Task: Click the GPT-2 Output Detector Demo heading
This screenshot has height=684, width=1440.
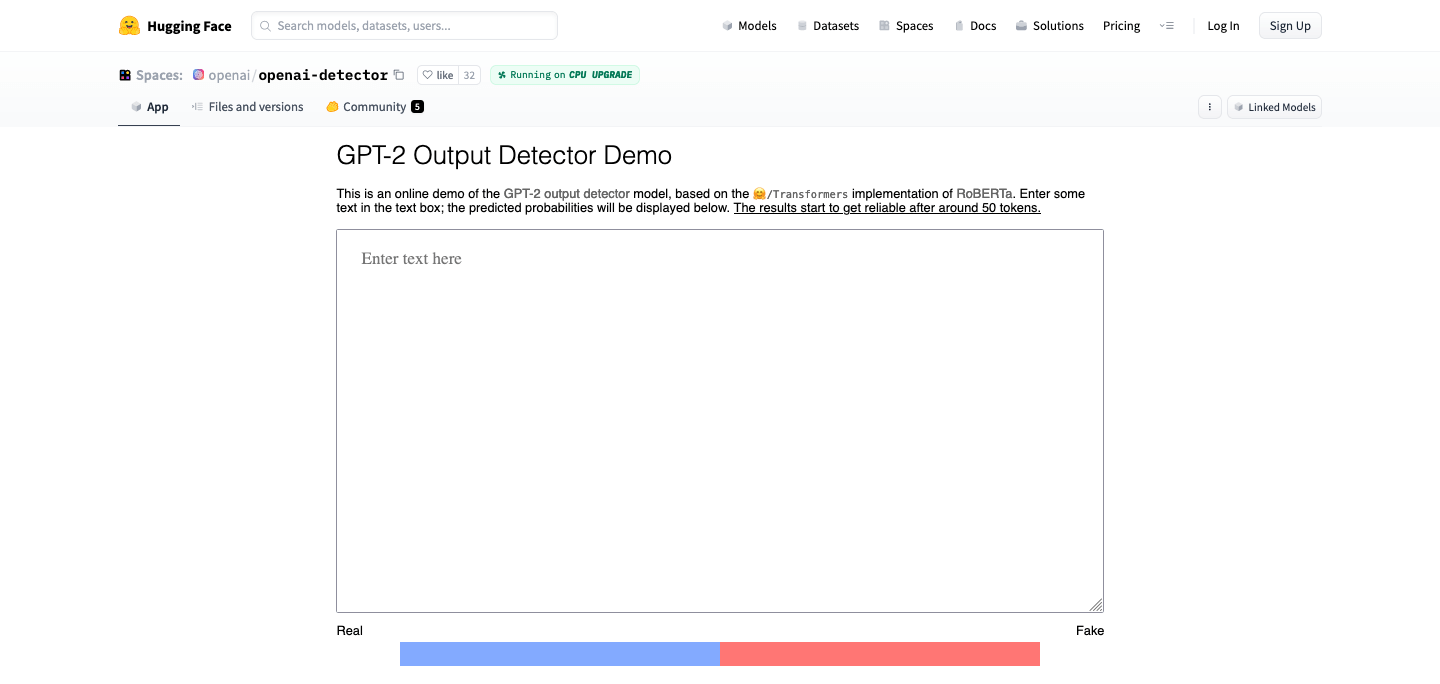Action: (x=504, y=156)
